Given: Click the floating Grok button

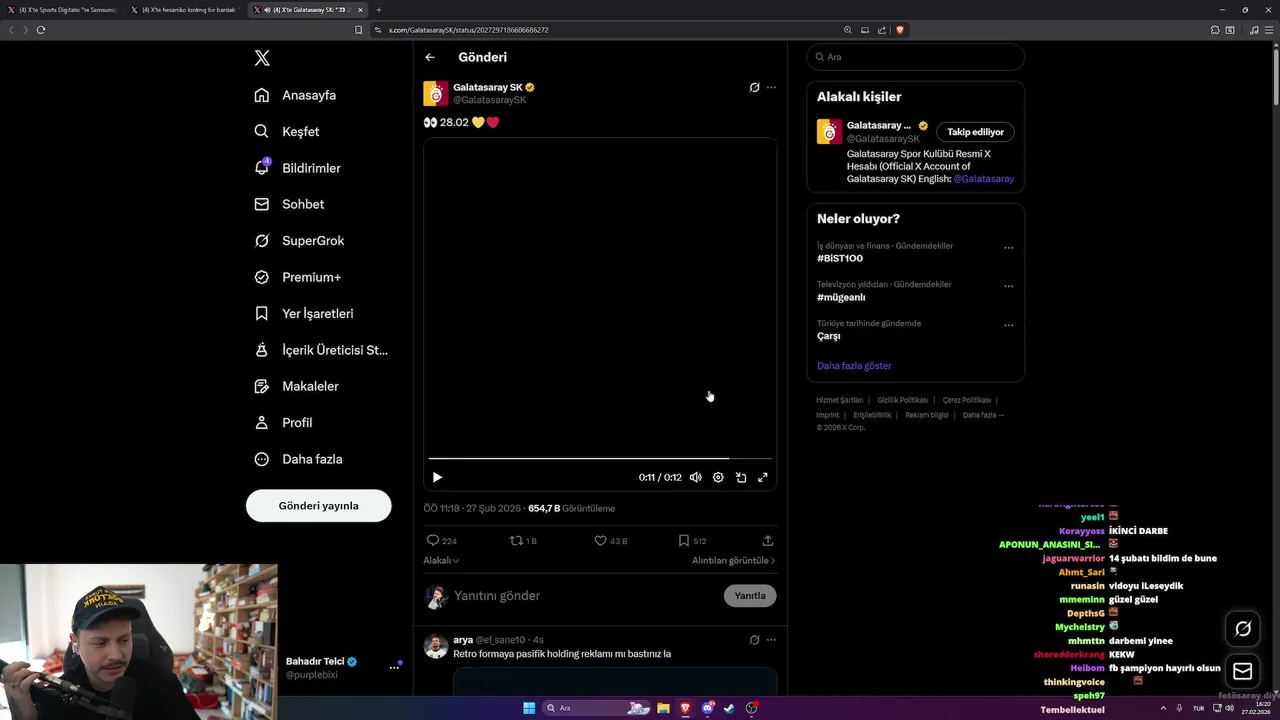Looking at the screenshot, I should coord(1243,629).
